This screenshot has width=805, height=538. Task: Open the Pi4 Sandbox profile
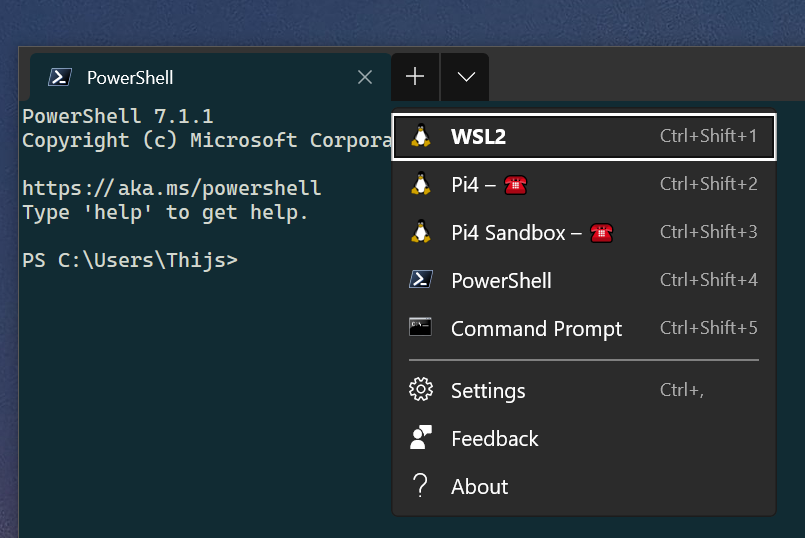(584, 233)
